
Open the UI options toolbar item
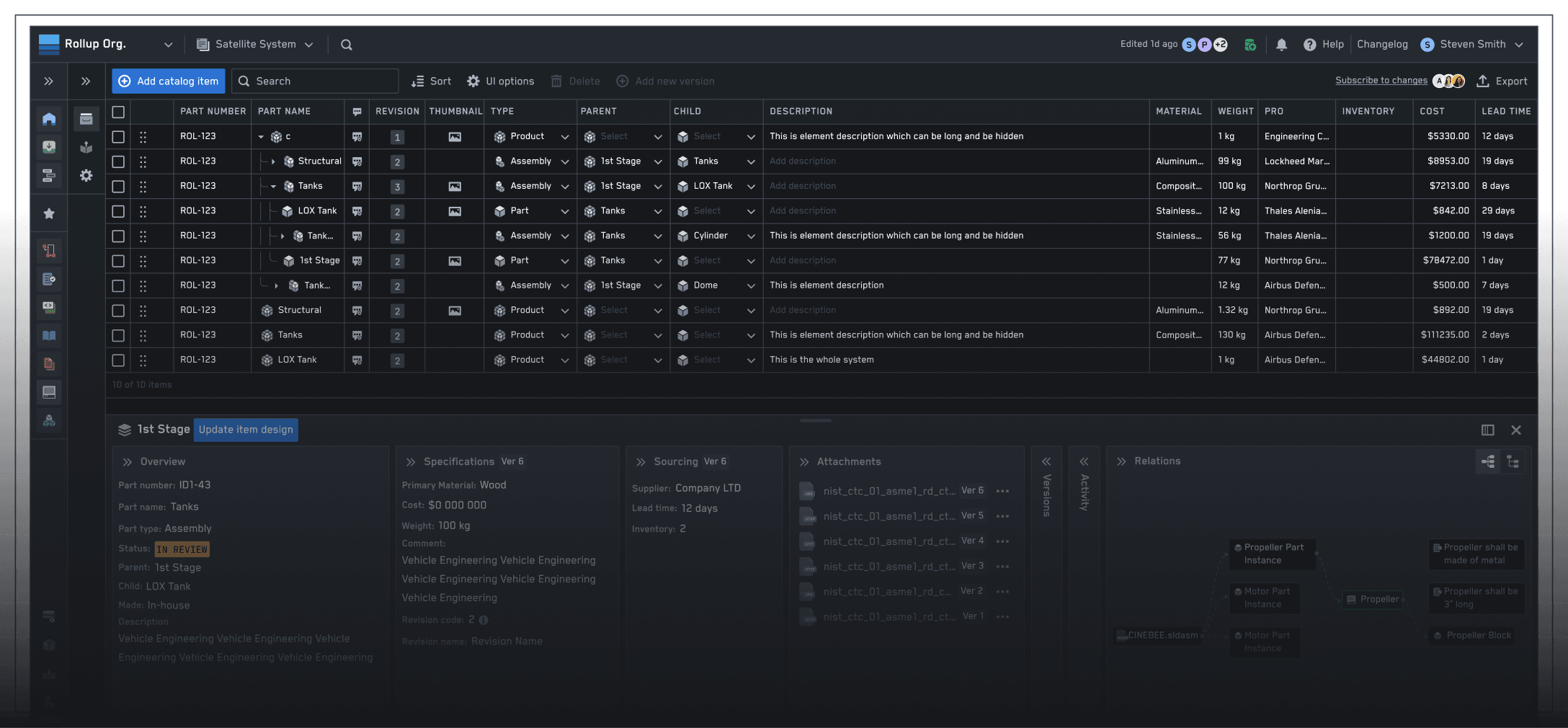(x=501, y=81)
